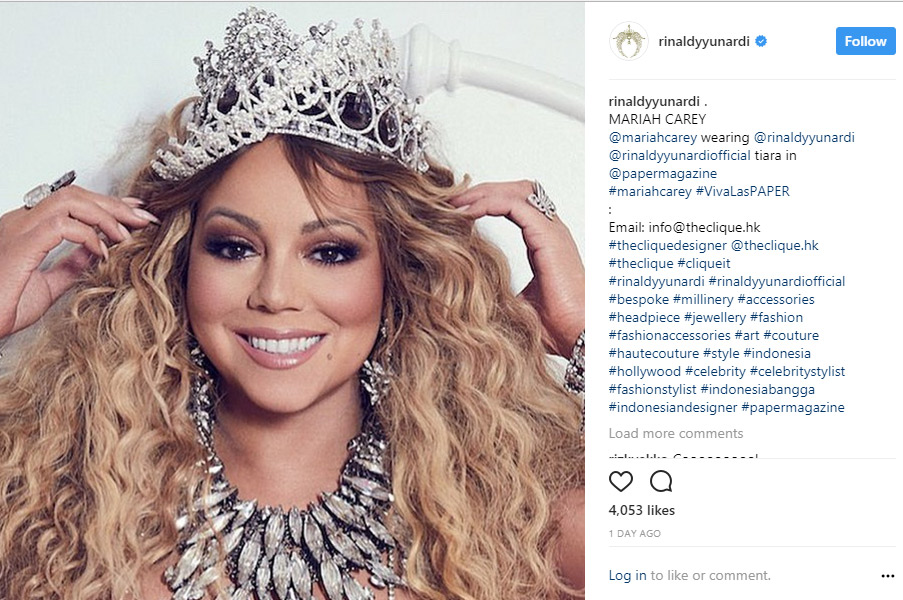This screenshot has width=903, height=600.
Task: View the 4,053 likes list
Action: click(x=642, y=510)
